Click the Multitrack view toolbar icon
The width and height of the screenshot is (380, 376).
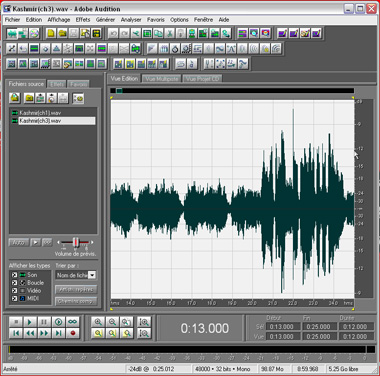(x=23, y=33)
